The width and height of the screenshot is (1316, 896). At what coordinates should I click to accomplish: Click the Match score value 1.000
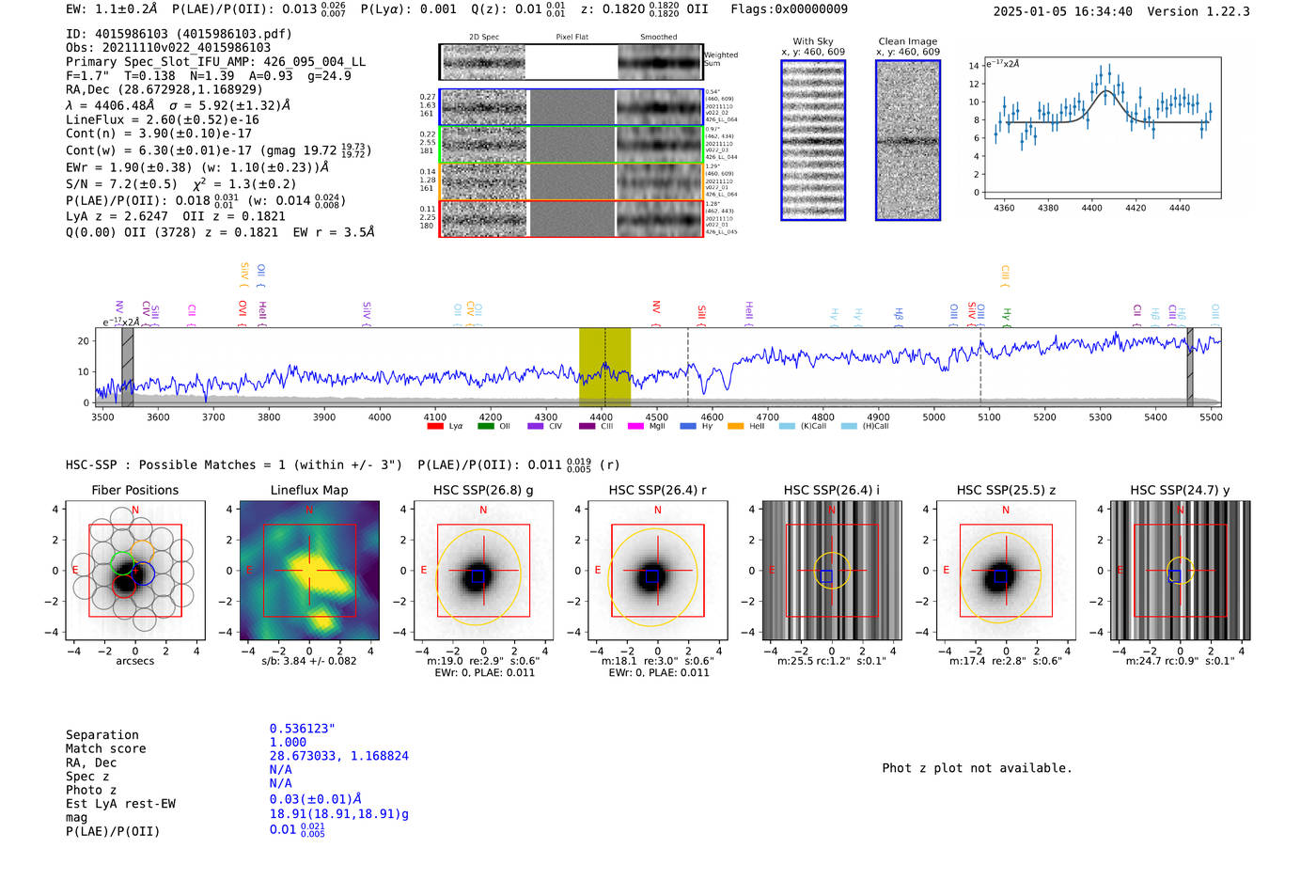[x=288, y=742]
